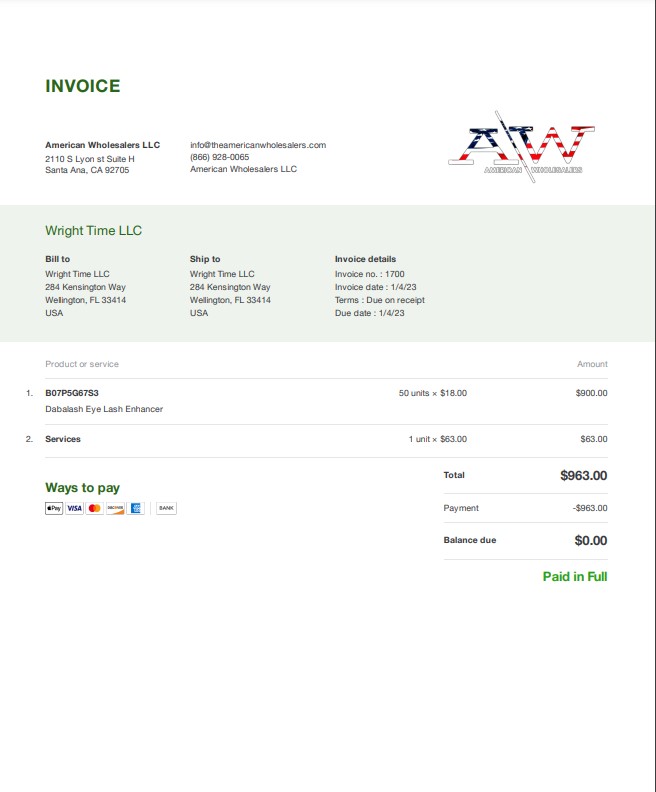Click Wellington, FL 33414 under Bill to
This screenshot has width=656, height=792.
tap(85, 300)
